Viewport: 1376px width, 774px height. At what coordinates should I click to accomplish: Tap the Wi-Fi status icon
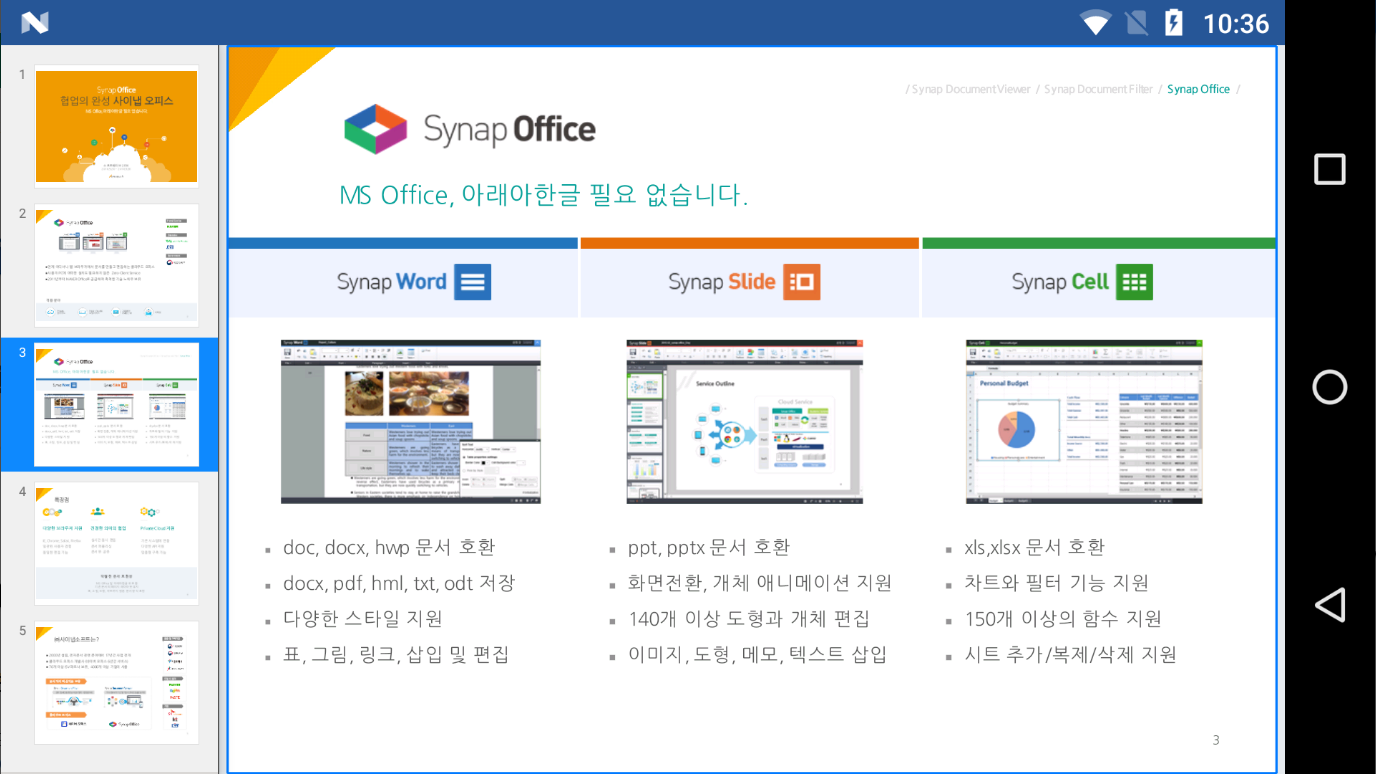(x=1096, y=22)
